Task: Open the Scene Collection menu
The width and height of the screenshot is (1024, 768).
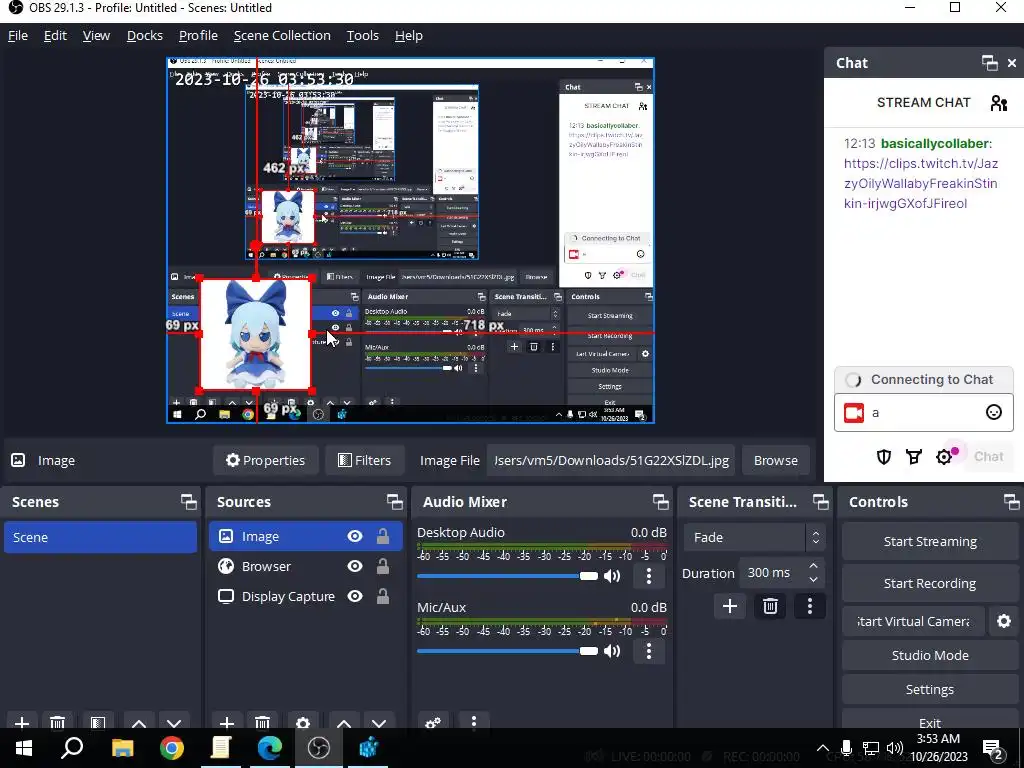Action: click(282, 35)
